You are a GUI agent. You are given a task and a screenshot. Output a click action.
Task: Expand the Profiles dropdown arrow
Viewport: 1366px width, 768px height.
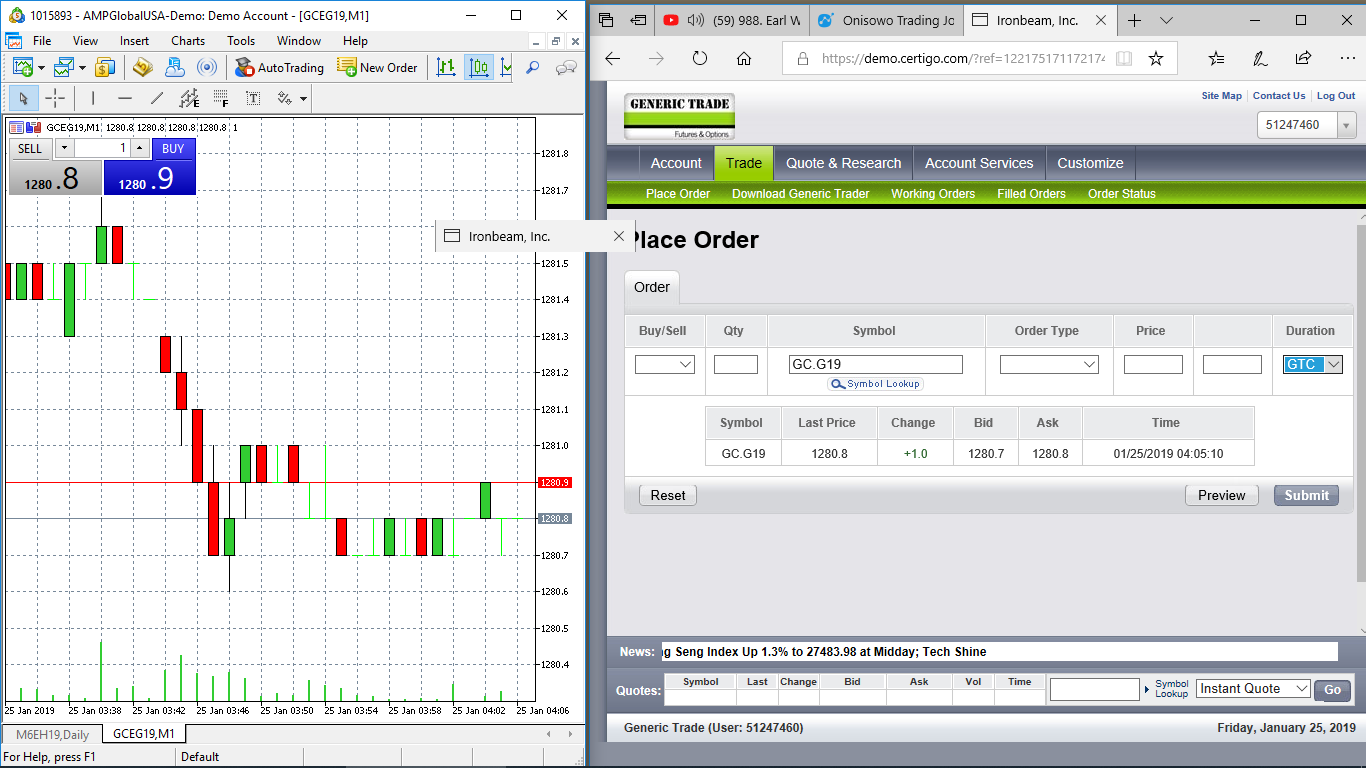point(82,67)
